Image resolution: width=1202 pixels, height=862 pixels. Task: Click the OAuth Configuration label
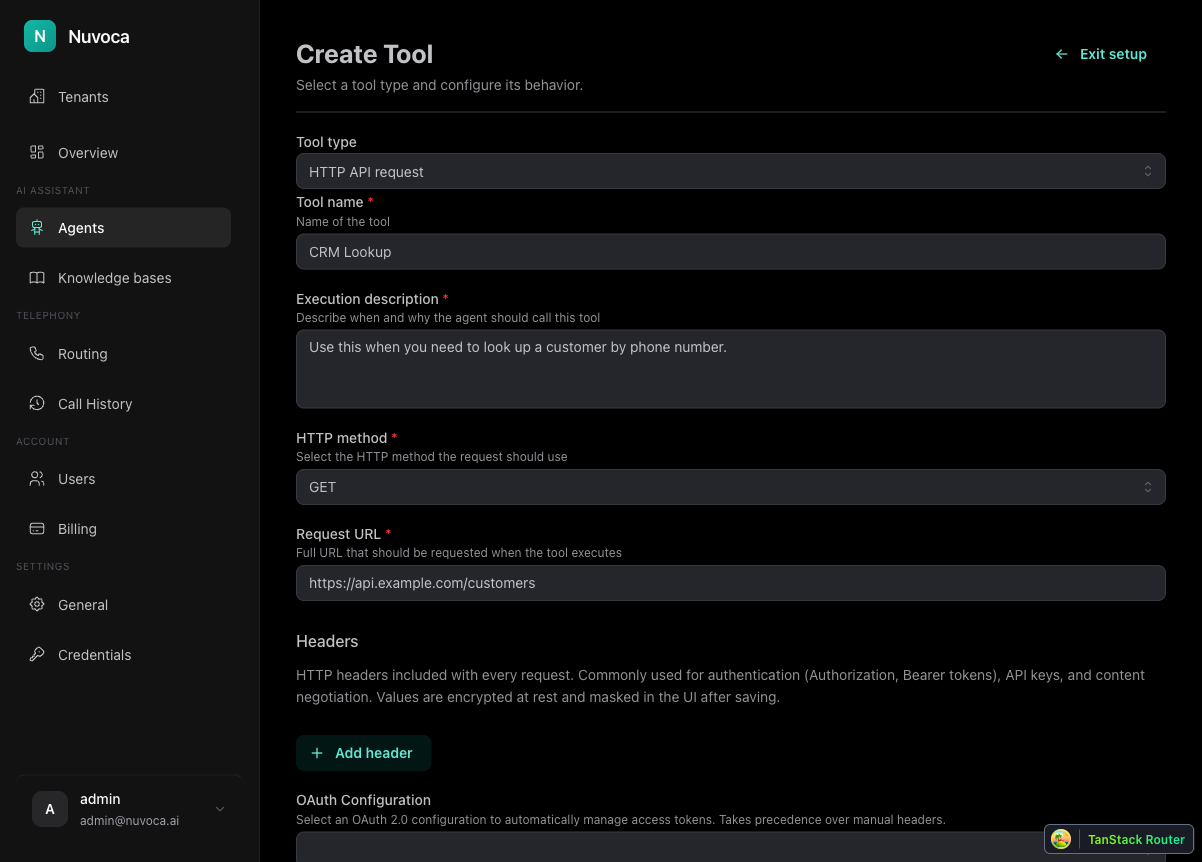click(363, 800)
